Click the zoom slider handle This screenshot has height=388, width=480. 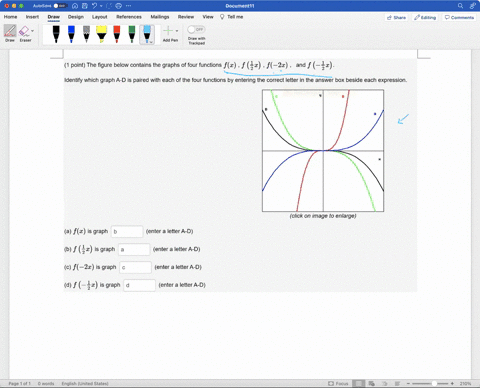coord(434,384)
